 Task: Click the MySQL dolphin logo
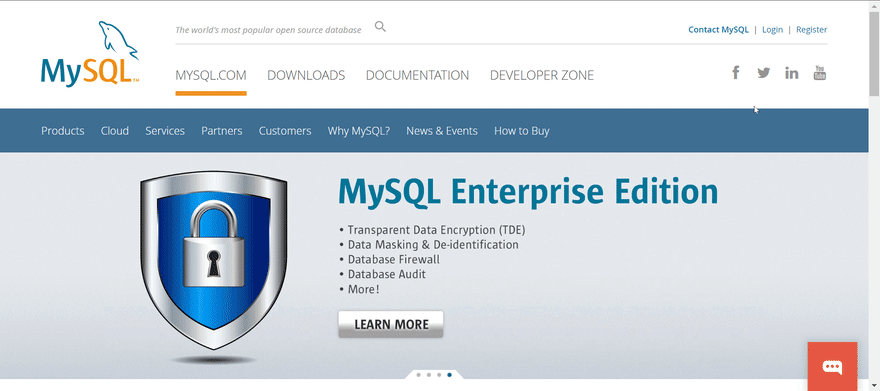[90, 54]
